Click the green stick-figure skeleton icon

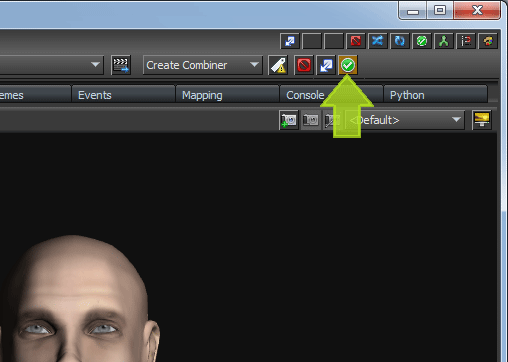pos(444,41)
